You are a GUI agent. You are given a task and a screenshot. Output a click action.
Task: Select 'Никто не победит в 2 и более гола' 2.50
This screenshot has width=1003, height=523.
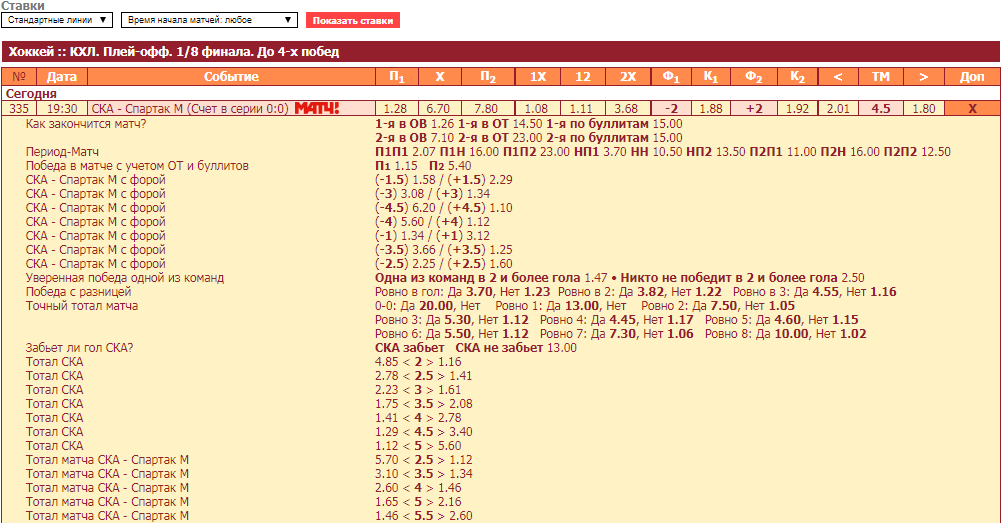coord(853,278)
